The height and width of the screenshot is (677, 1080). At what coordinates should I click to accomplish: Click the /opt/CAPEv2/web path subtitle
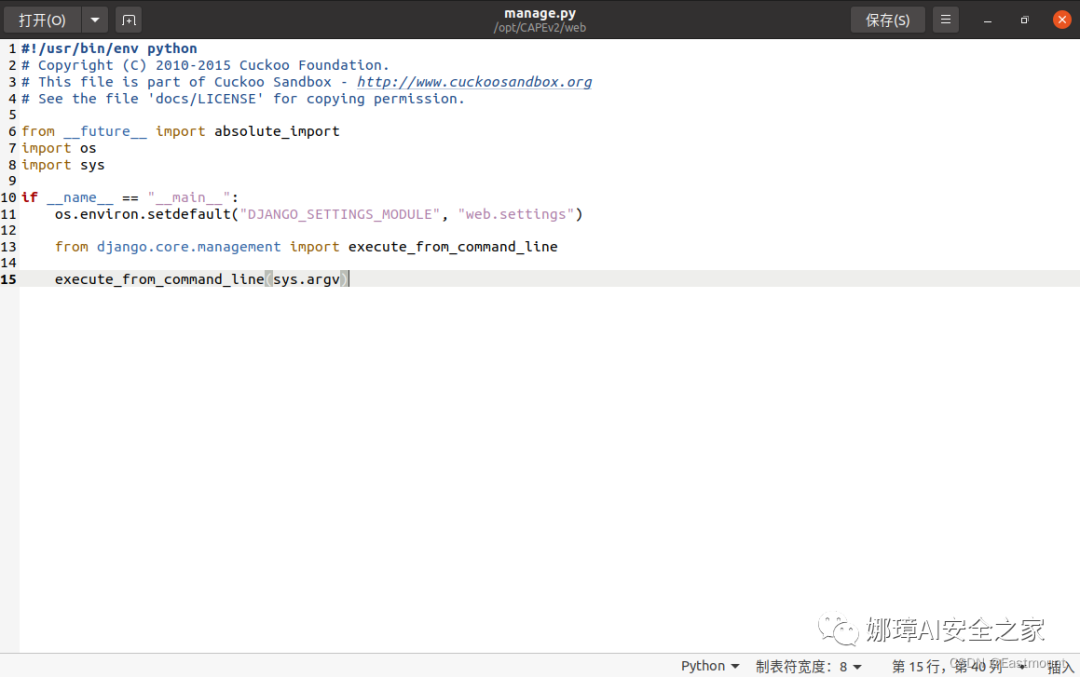coord(540,28)
